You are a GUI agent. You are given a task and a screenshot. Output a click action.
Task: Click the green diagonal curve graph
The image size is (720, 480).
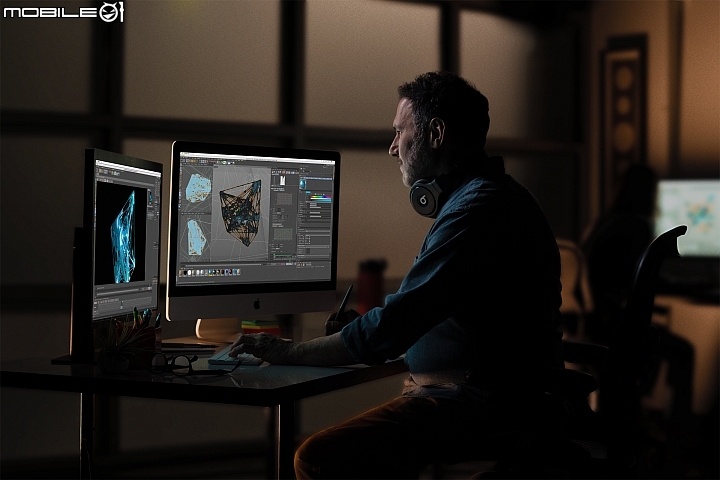[283, 234]
